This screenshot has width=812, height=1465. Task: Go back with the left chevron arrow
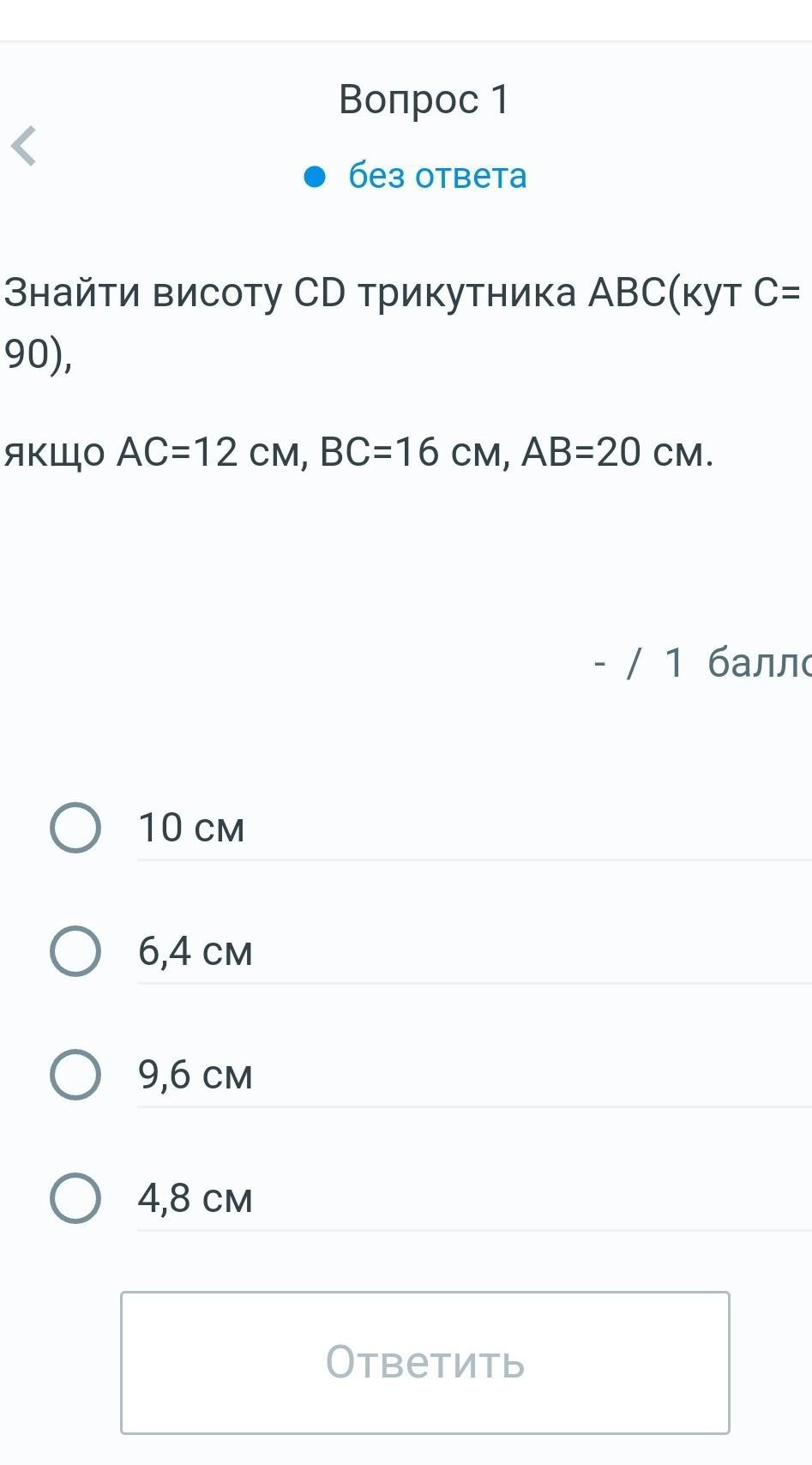(25, 146)
